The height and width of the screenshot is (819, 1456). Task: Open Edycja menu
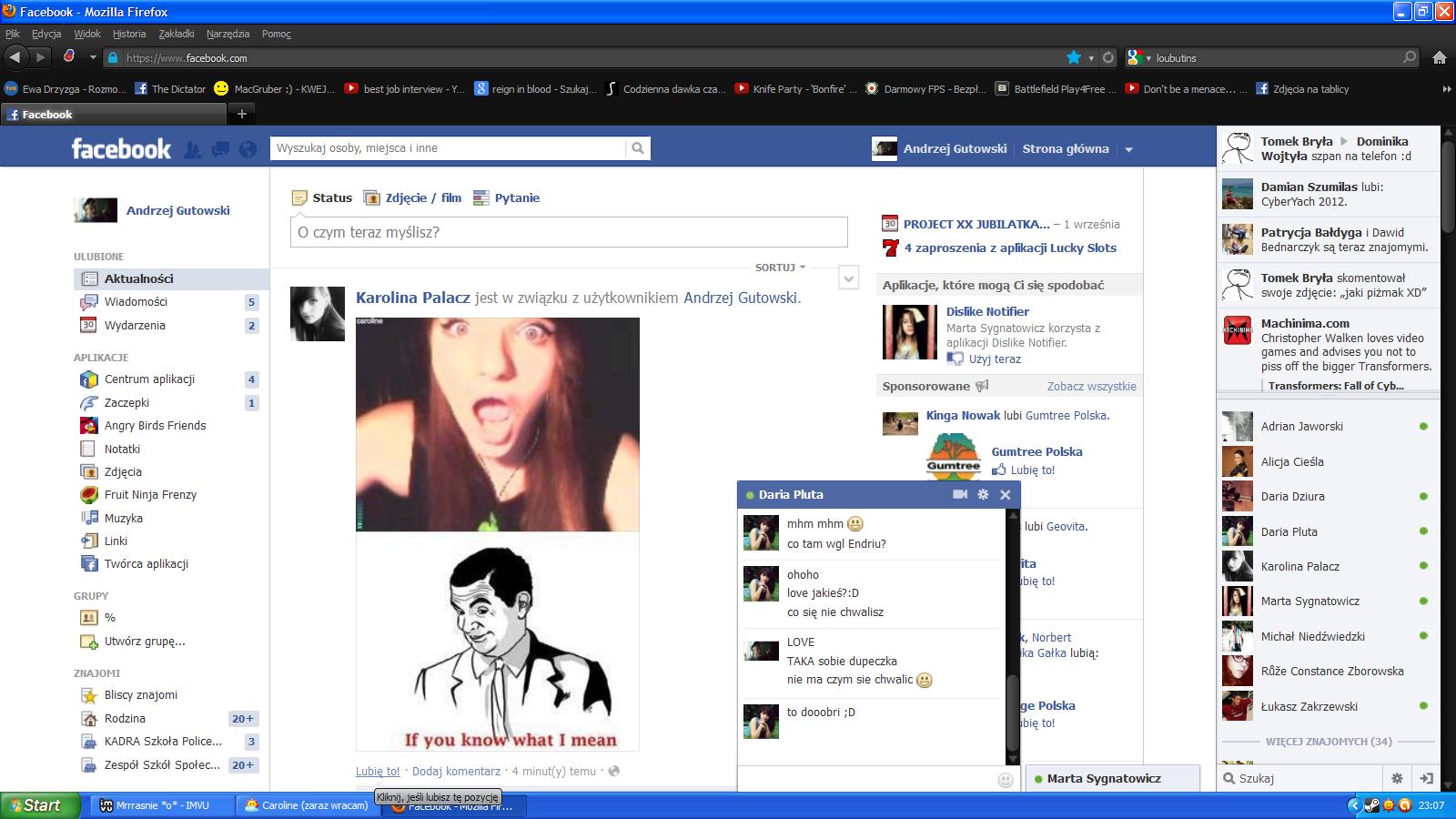click(x=46, y=34)
